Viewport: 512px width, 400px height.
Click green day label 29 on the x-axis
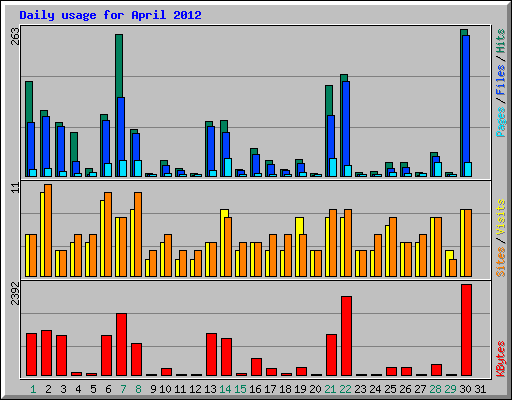(450, 389)
